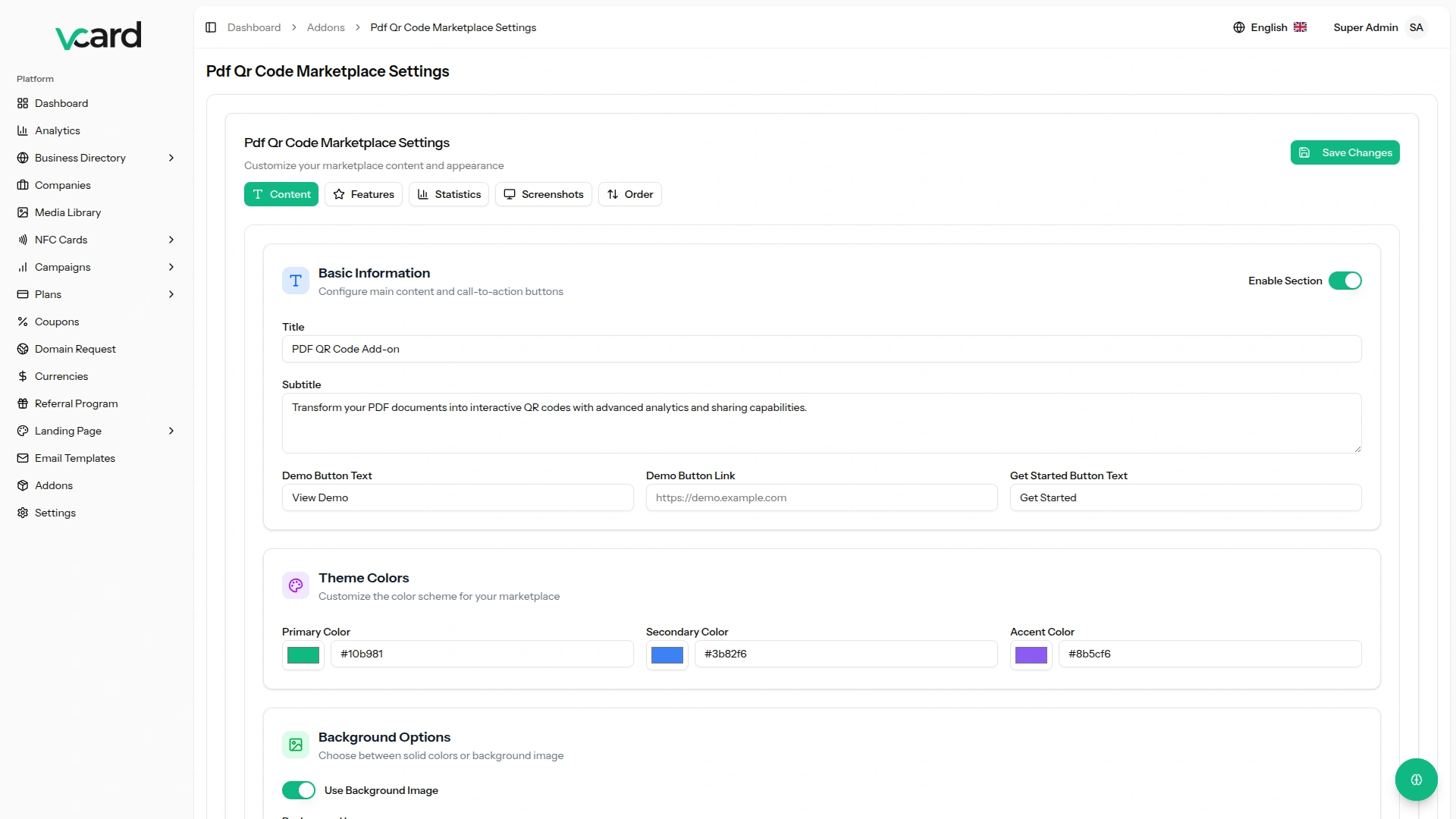The height and width of the screenshot is (819, 1456).
Task: Click the Demo Button Link field
Action: click(822, 497)
